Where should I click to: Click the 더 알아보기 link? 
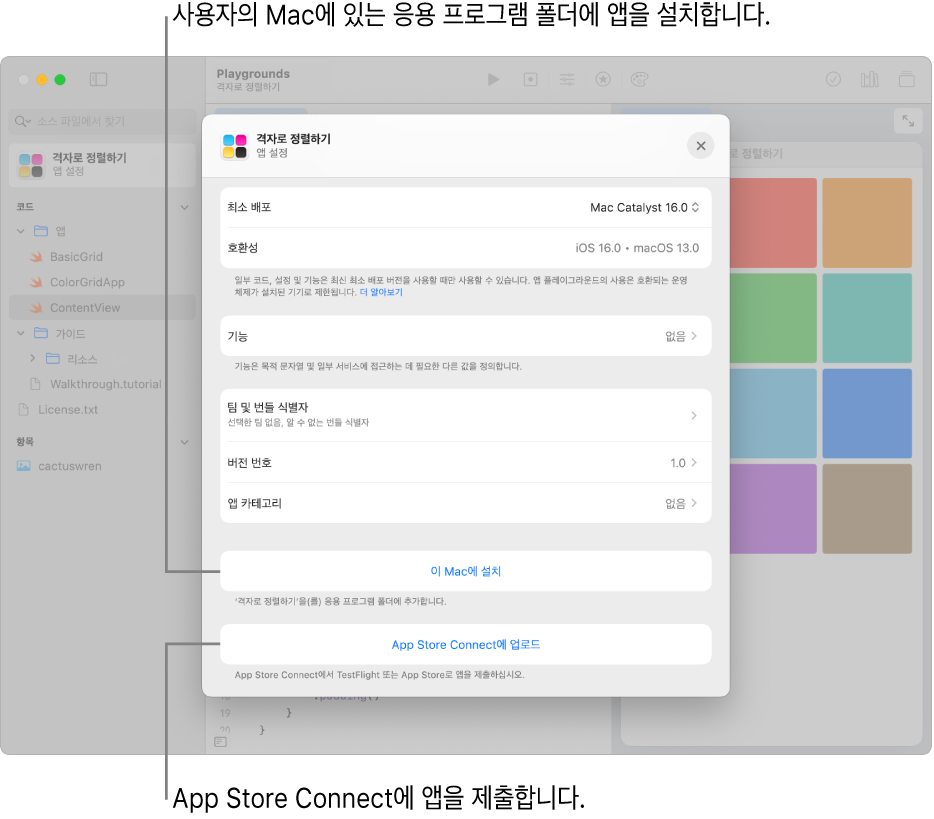pyautogui.click(x=381, y=292)
